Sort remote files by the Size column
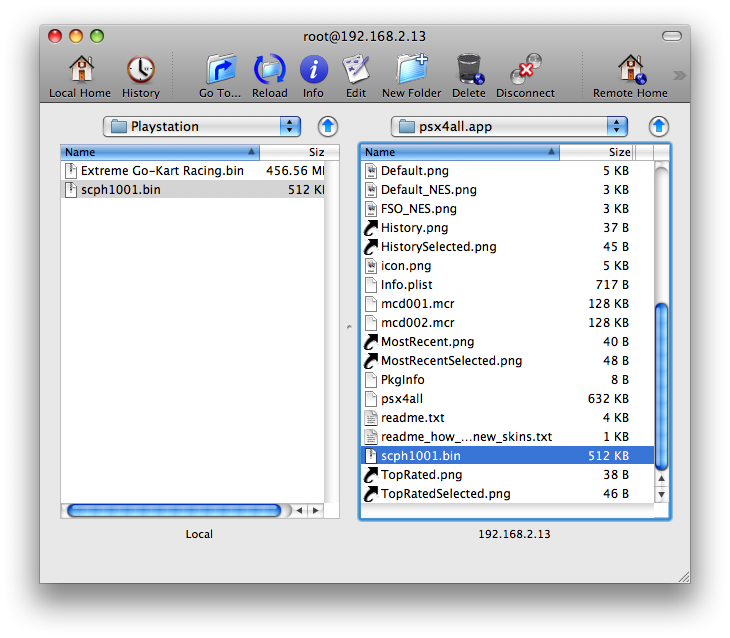The width and height of the screenshot is (730, 638). (609, 152)
